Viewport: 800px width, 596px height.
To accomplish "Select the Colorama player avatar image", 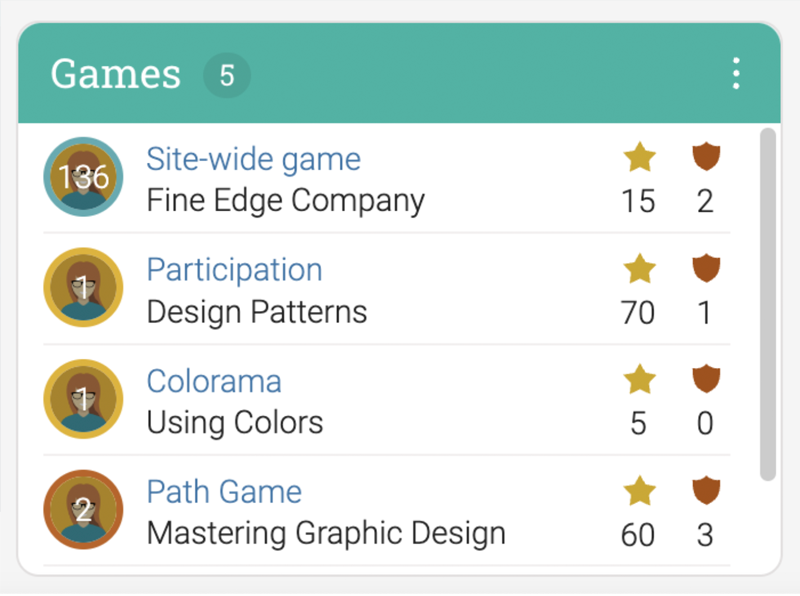I will click(83, 398).
